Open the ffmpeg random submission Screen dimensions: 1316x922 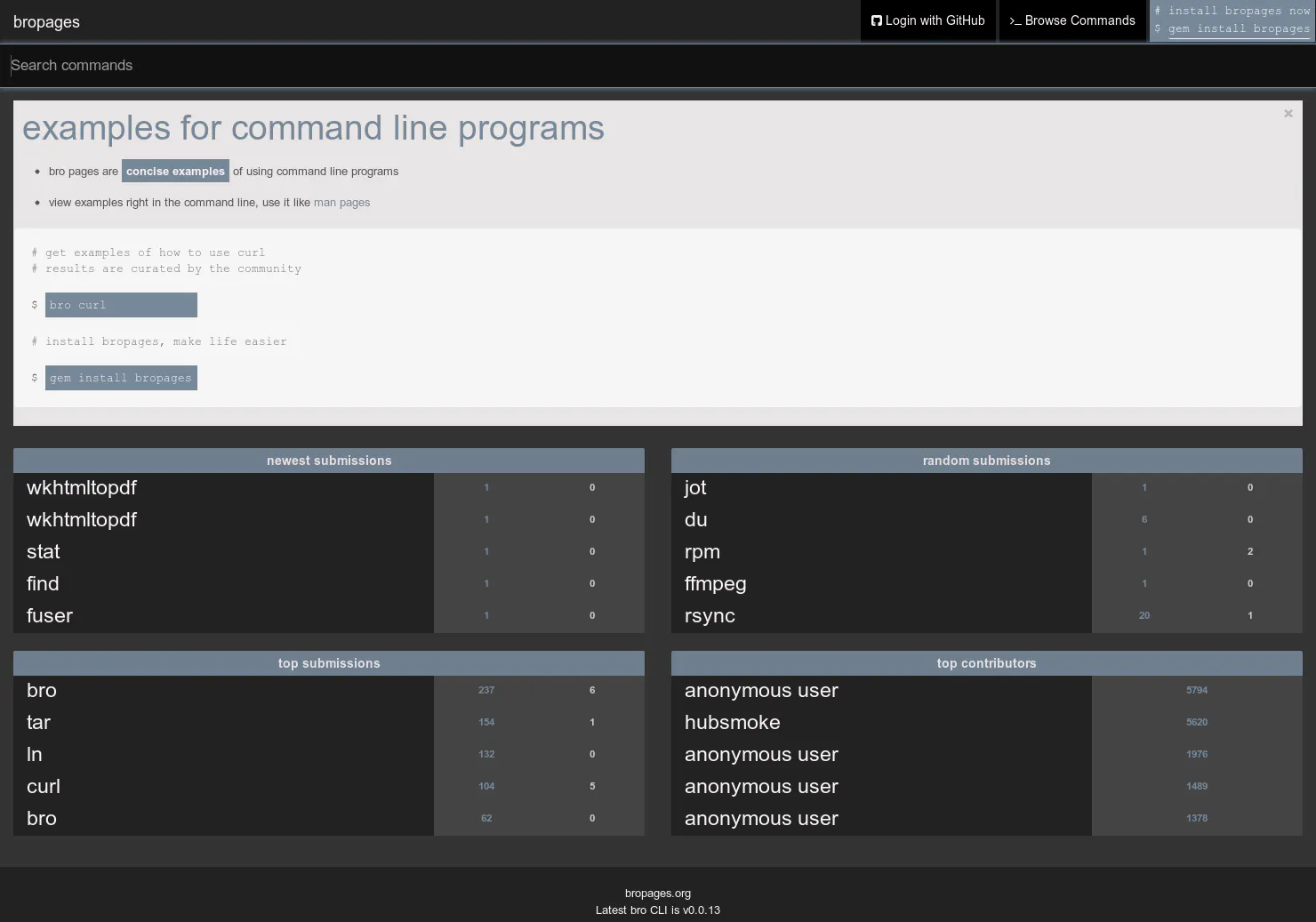click(716, 583)
